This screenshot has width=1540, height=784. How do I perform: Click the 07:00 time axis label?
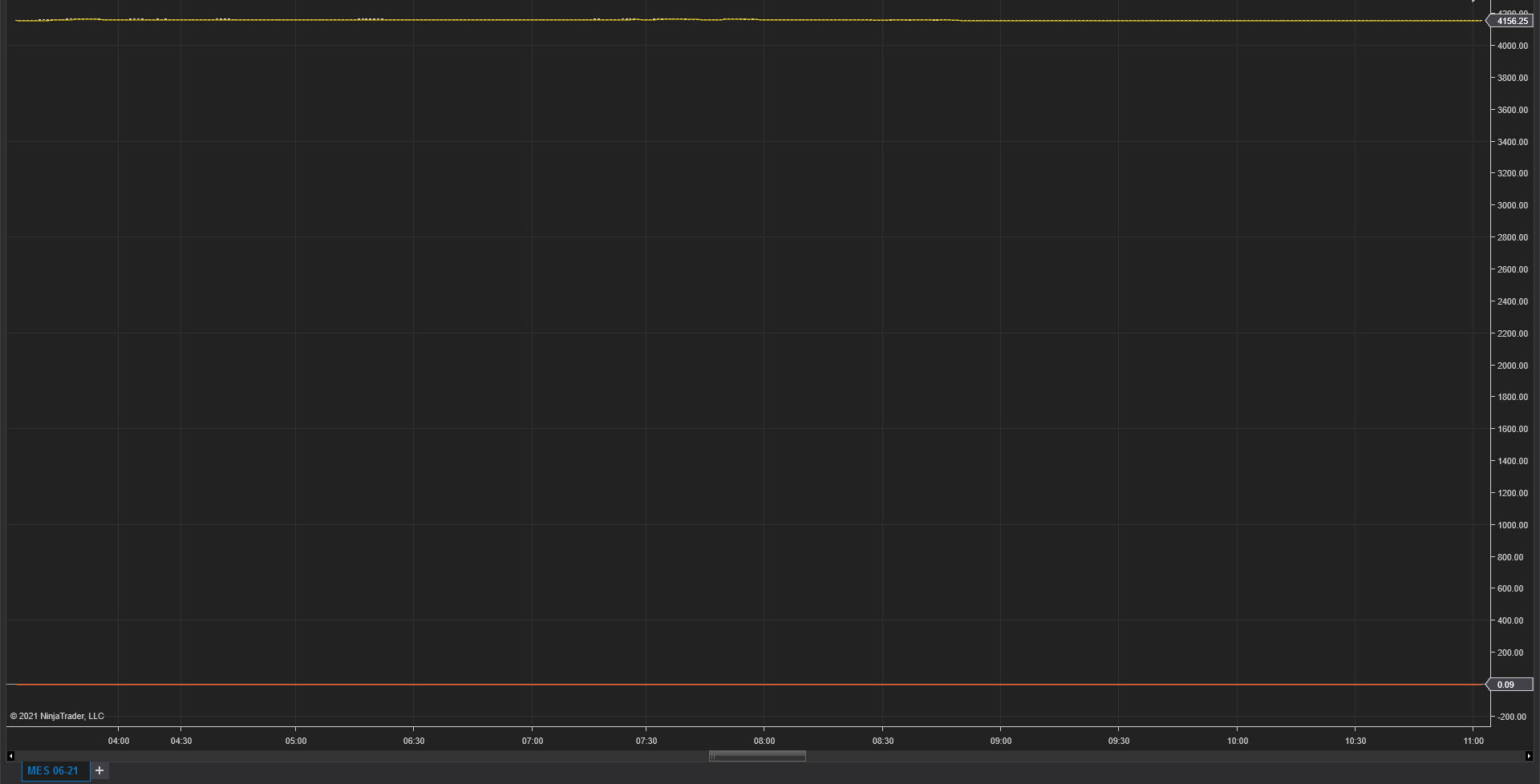(x=533, y=741)
